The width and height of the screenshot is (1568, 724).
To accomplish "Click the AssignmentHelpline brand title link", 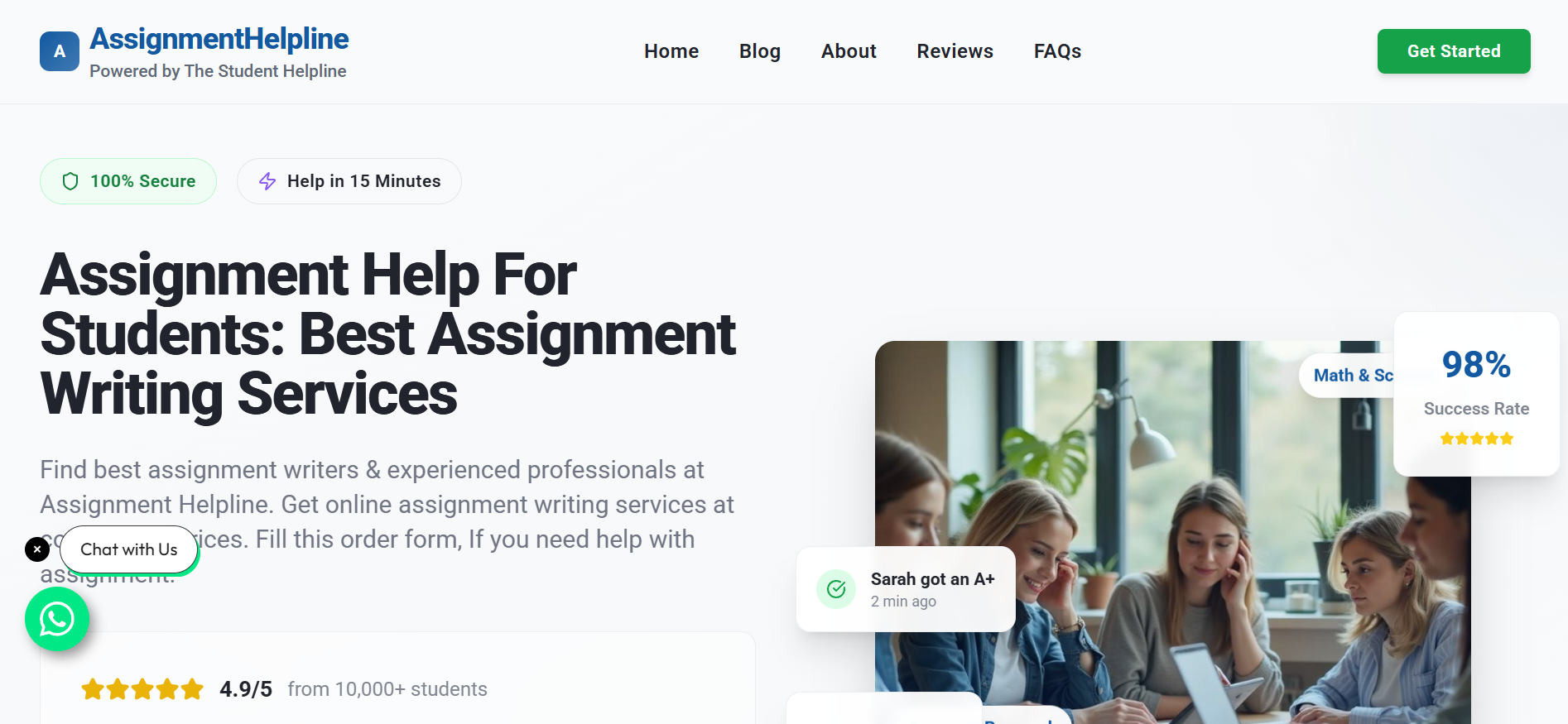I will pos(219,39).
